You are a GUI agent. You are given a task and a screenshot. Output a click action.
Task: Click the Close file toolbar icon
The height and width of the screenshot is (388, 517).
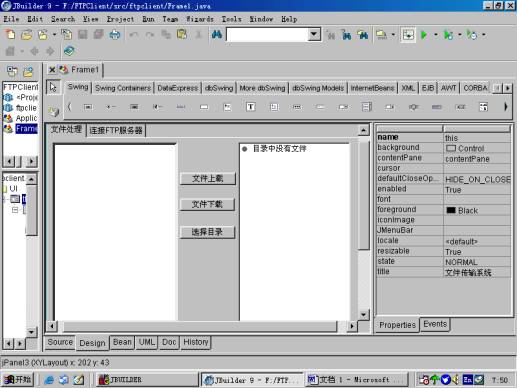pyautogui.click(x=67, y=34)
